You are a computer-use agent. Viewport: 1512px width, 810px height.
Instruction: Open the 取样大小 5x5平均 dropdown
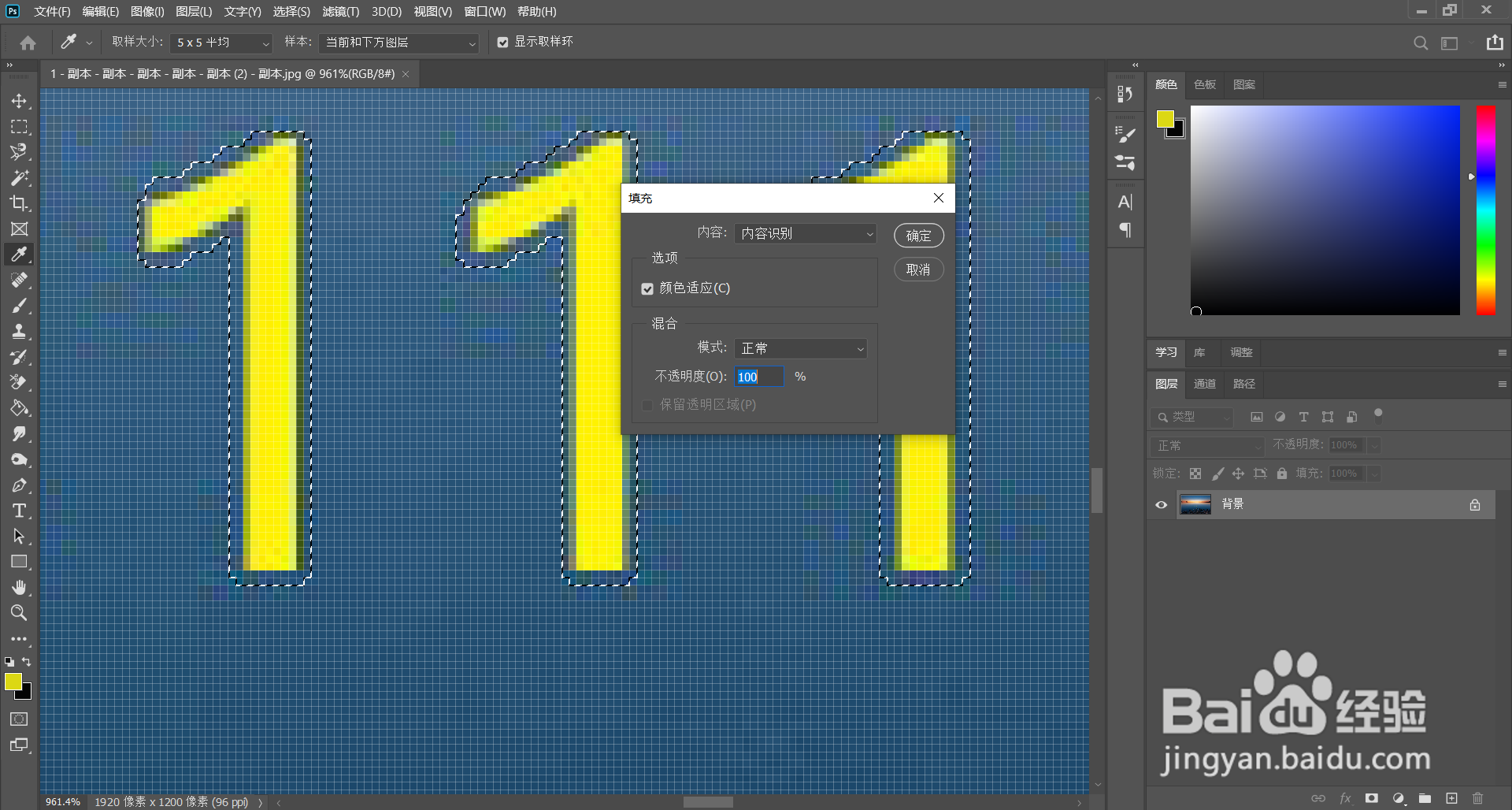pyautogui.click(x=221, y=43)
